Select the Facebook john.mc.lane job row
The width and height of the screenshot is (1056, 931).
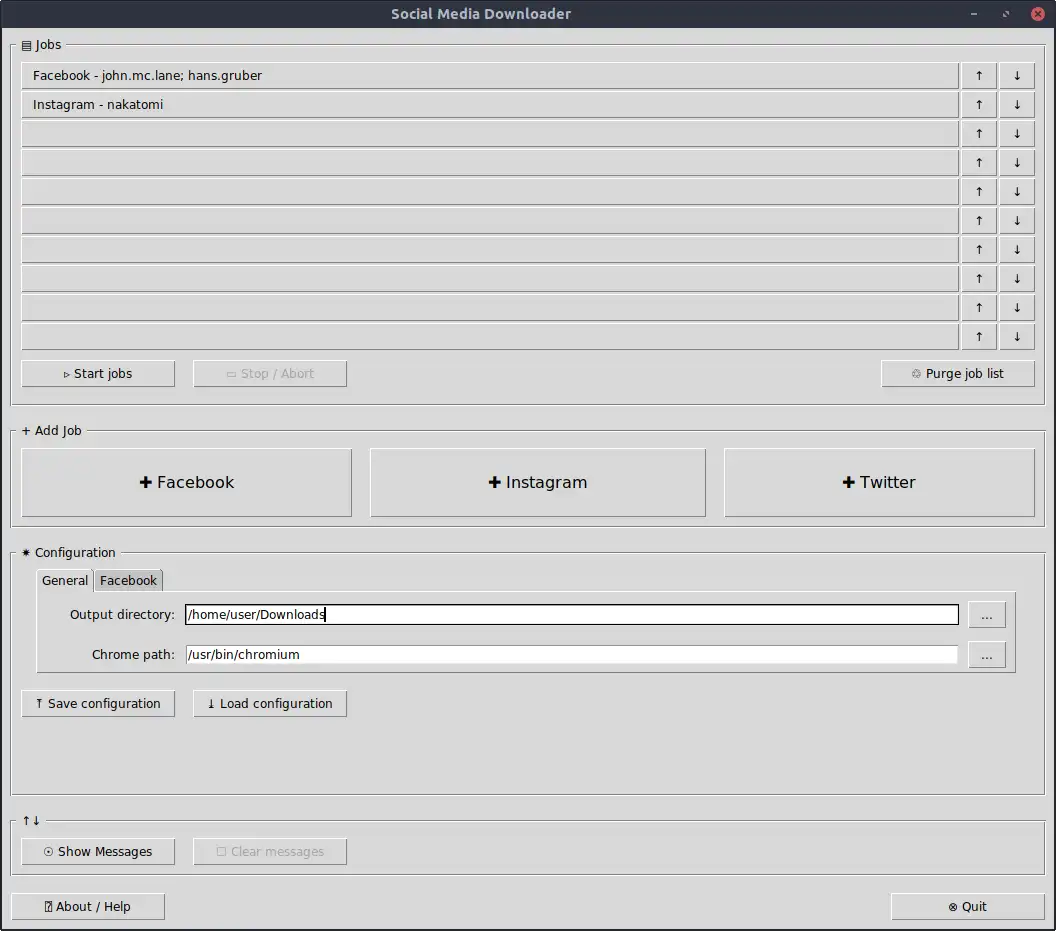pyautogui.click(x=490, y=75)
